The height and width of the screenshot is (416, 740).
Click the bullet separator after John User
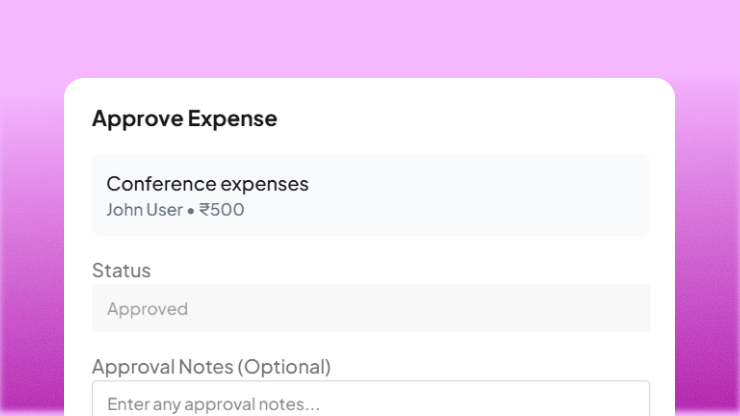pos(190,211)
